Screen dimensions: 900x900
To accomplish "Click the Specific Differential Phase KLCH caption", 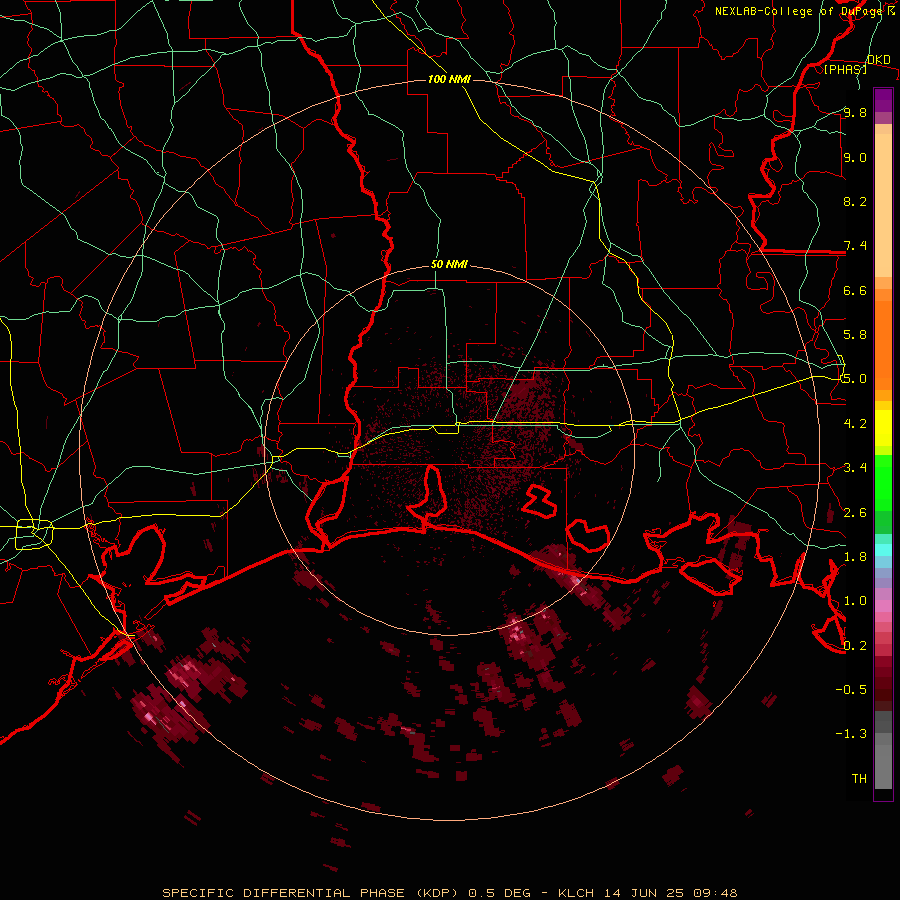I will [x=450, y=893].
